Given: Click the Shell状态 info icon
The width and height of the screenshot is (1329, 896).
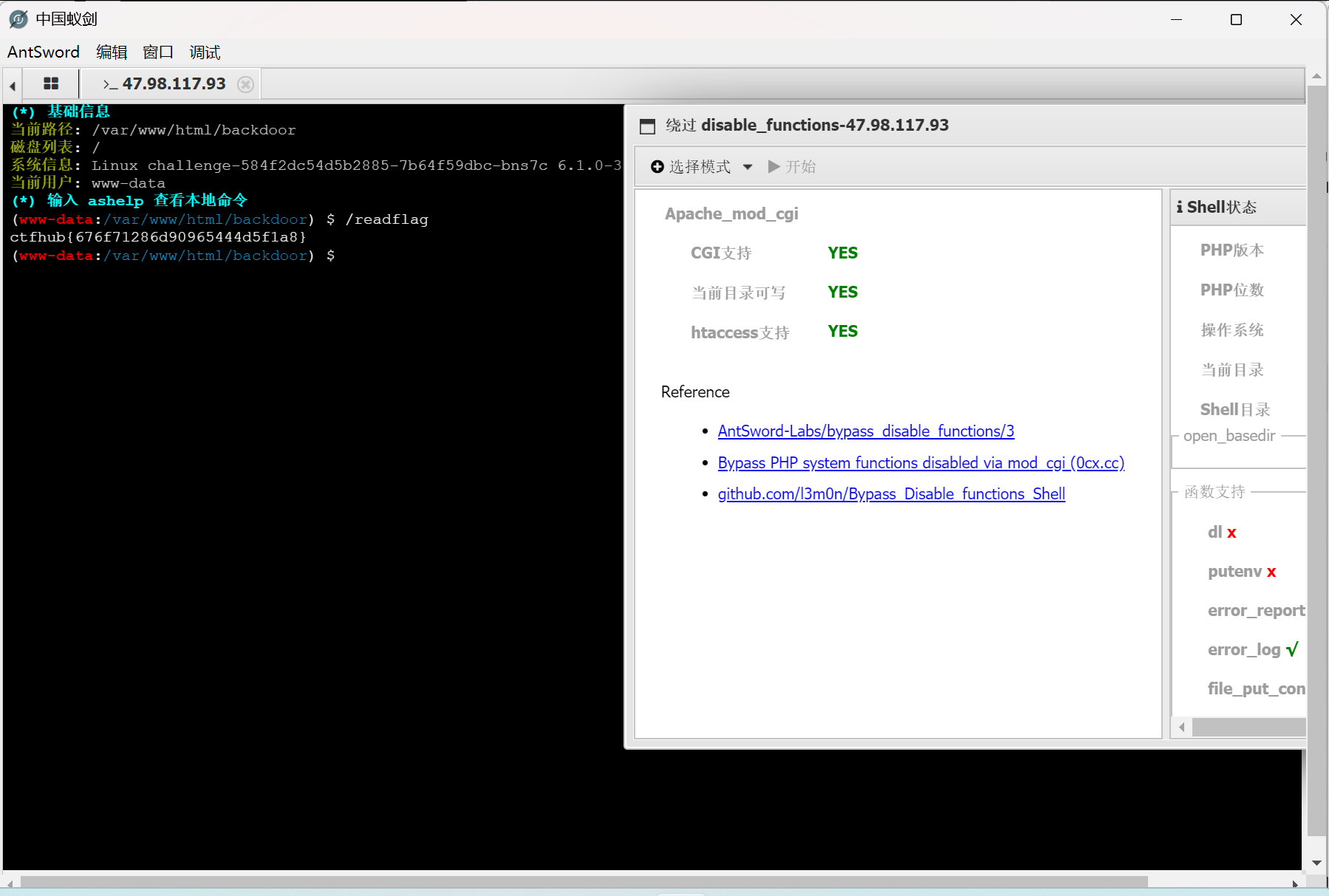Looking at the screenshot, I should tap(1180, 208).
